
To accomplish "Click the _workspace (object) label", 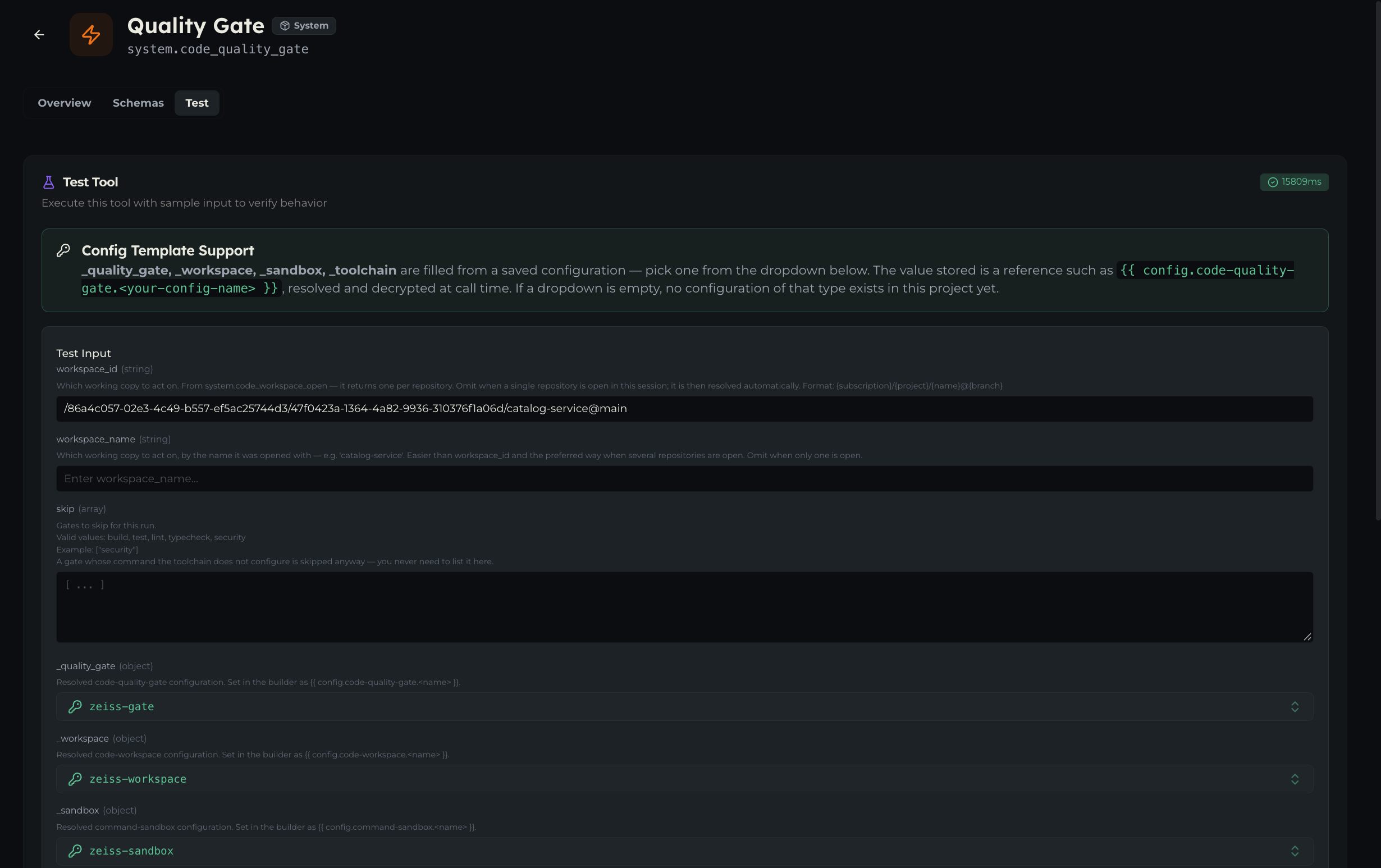I will pos(102,738).
